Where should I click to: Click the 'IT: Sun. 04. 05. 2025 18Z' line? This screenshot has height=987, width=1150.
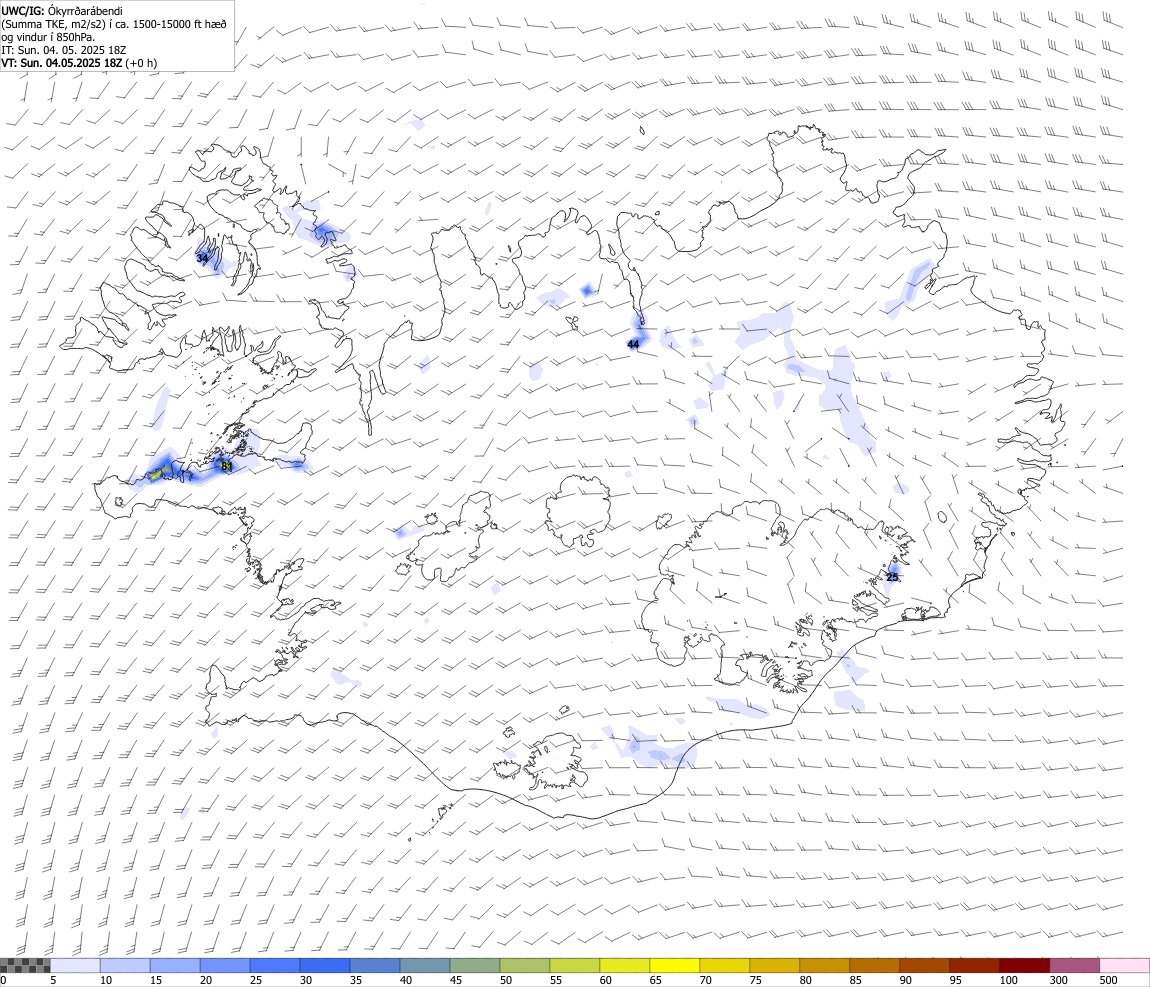[x=64, y=50]
